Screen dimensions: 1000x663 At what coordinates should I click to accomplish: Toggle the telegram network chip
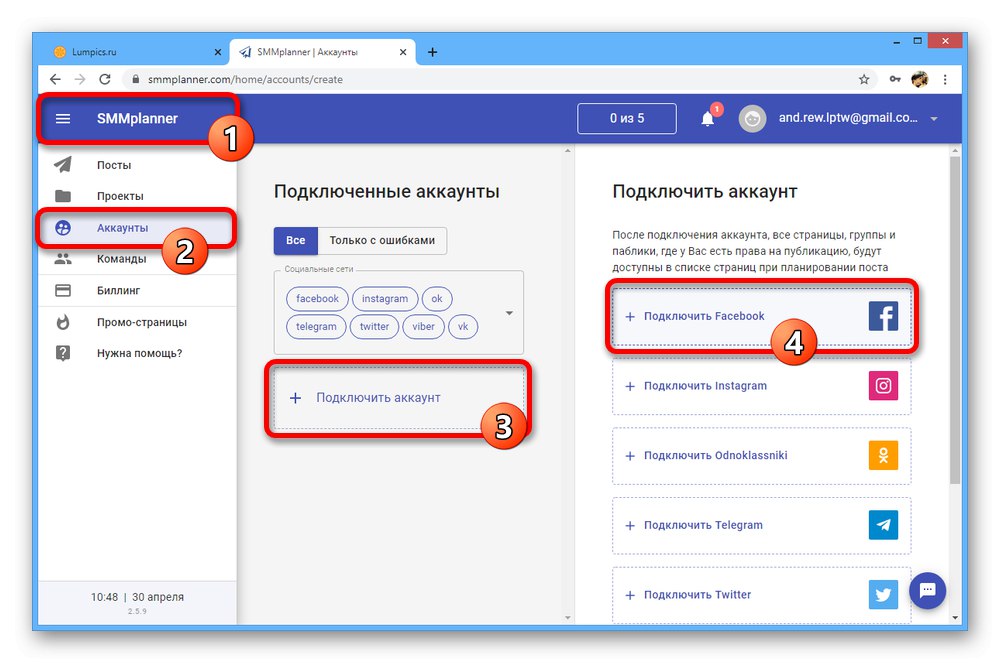tap(316, 326)
